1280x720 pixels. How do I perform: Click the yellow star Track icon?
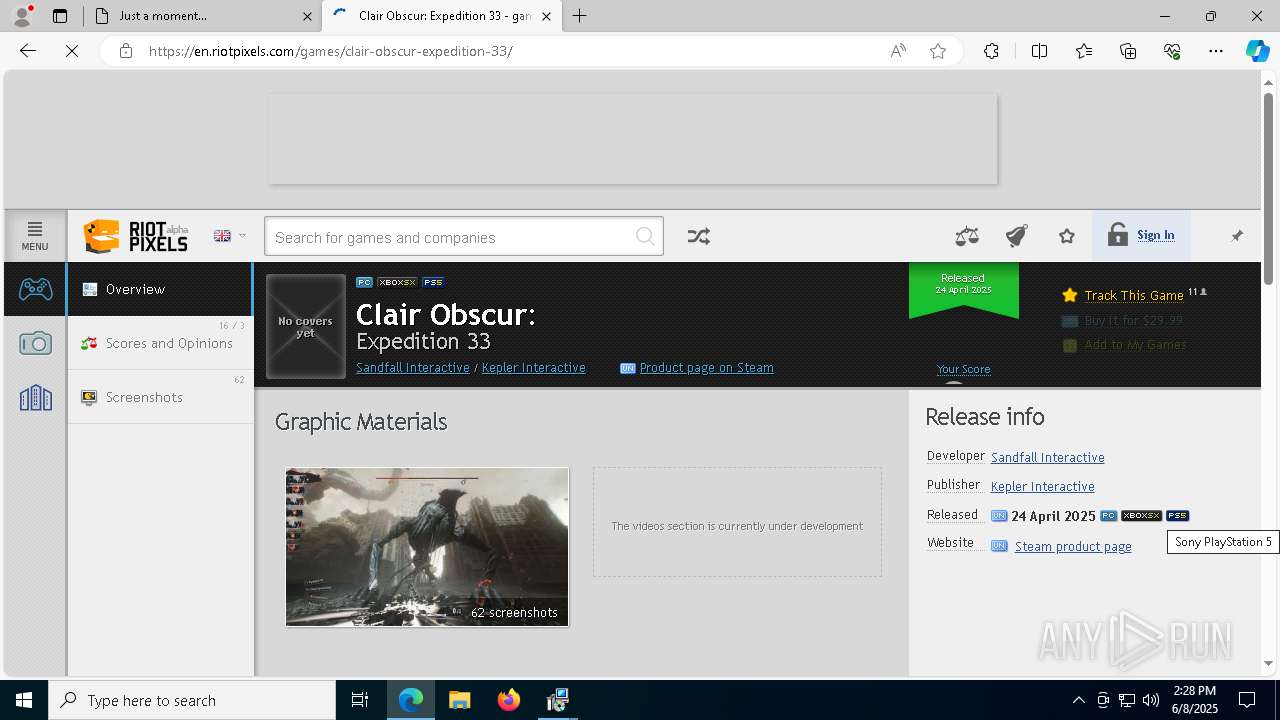1070,295
